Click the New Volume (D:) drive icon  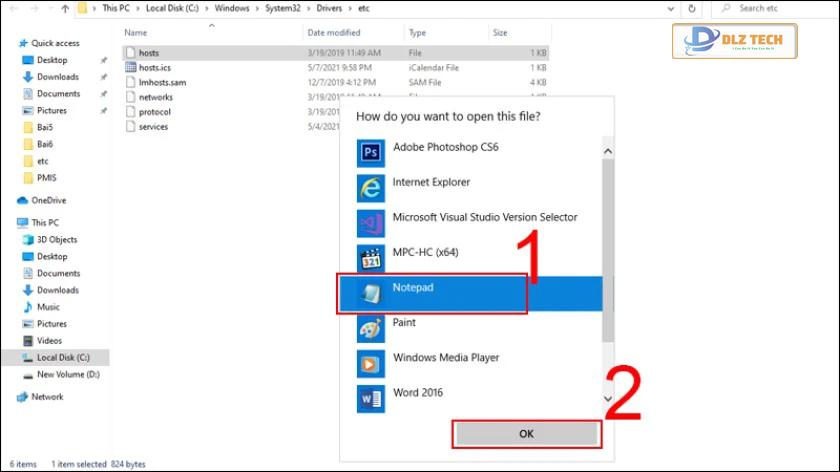tap(28, 375)
